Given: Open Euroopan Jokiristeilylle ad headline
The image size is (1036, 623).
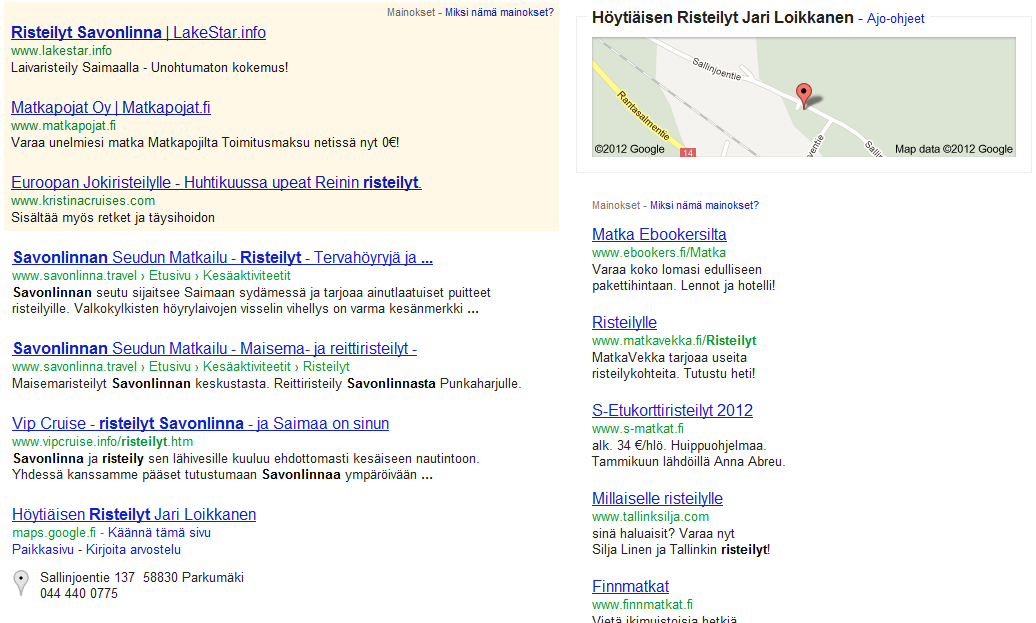Looking at the screenshot, I should point(217,183).
